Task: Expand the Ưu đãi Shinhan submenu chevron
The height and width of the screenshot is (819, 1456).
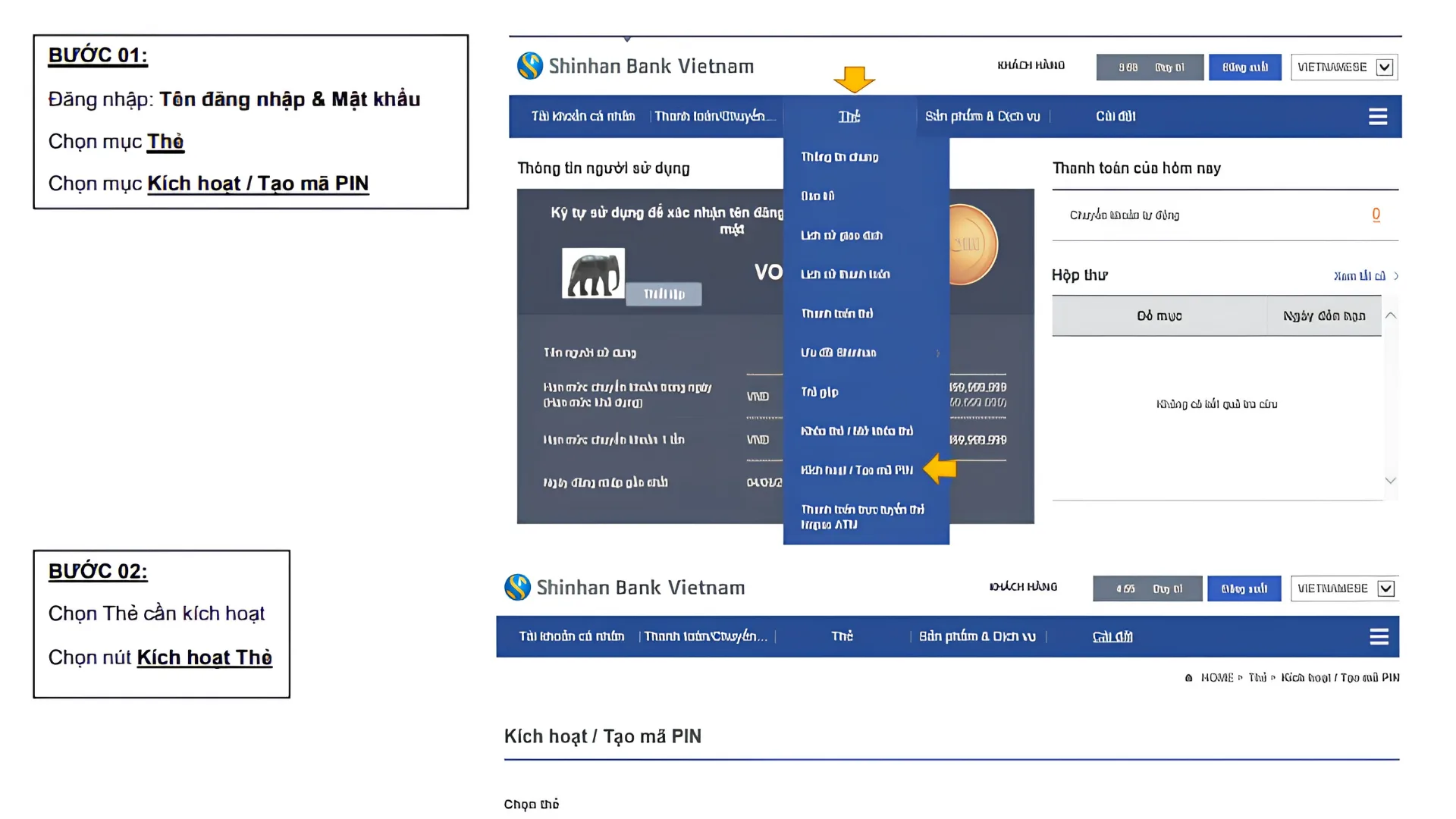Action: 938,353
